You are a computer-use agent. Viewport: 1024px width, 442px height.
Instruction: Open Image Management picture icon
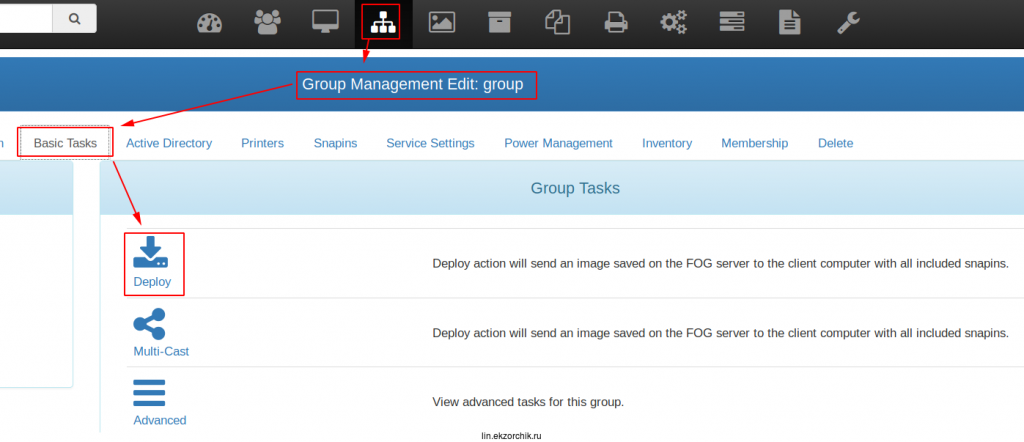tap(442, 21)
